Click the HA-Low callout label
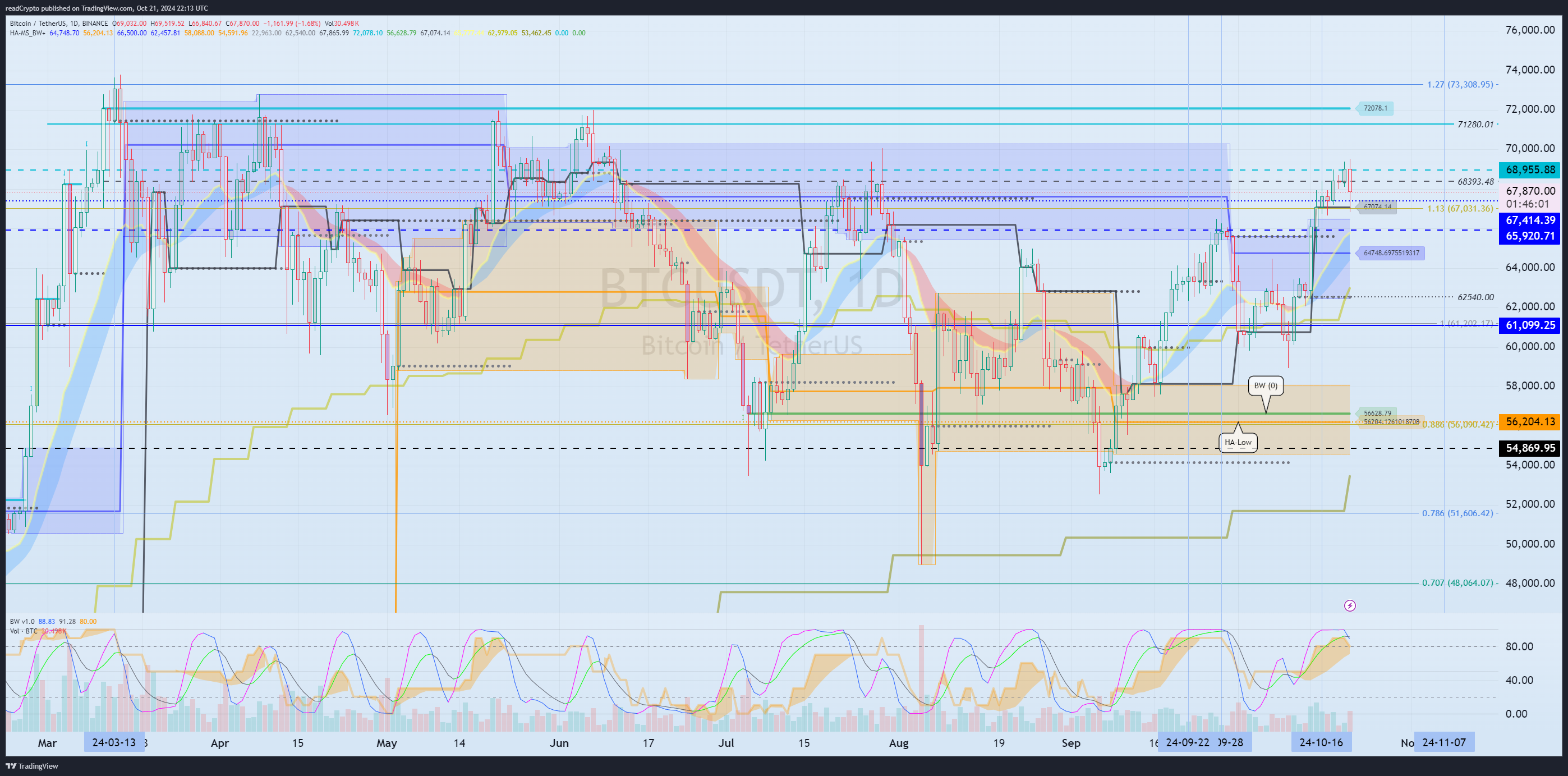This screenshot has height=776, width=1568. 1238,443
